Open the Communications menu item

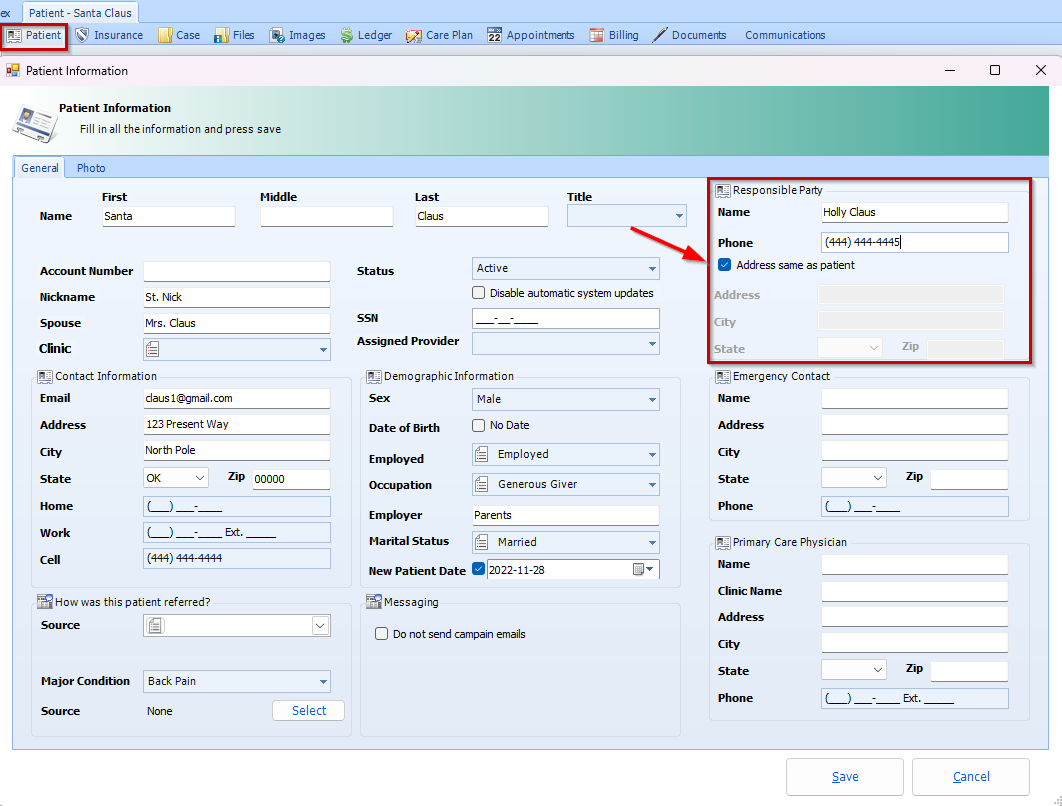[x=785, y=35]
